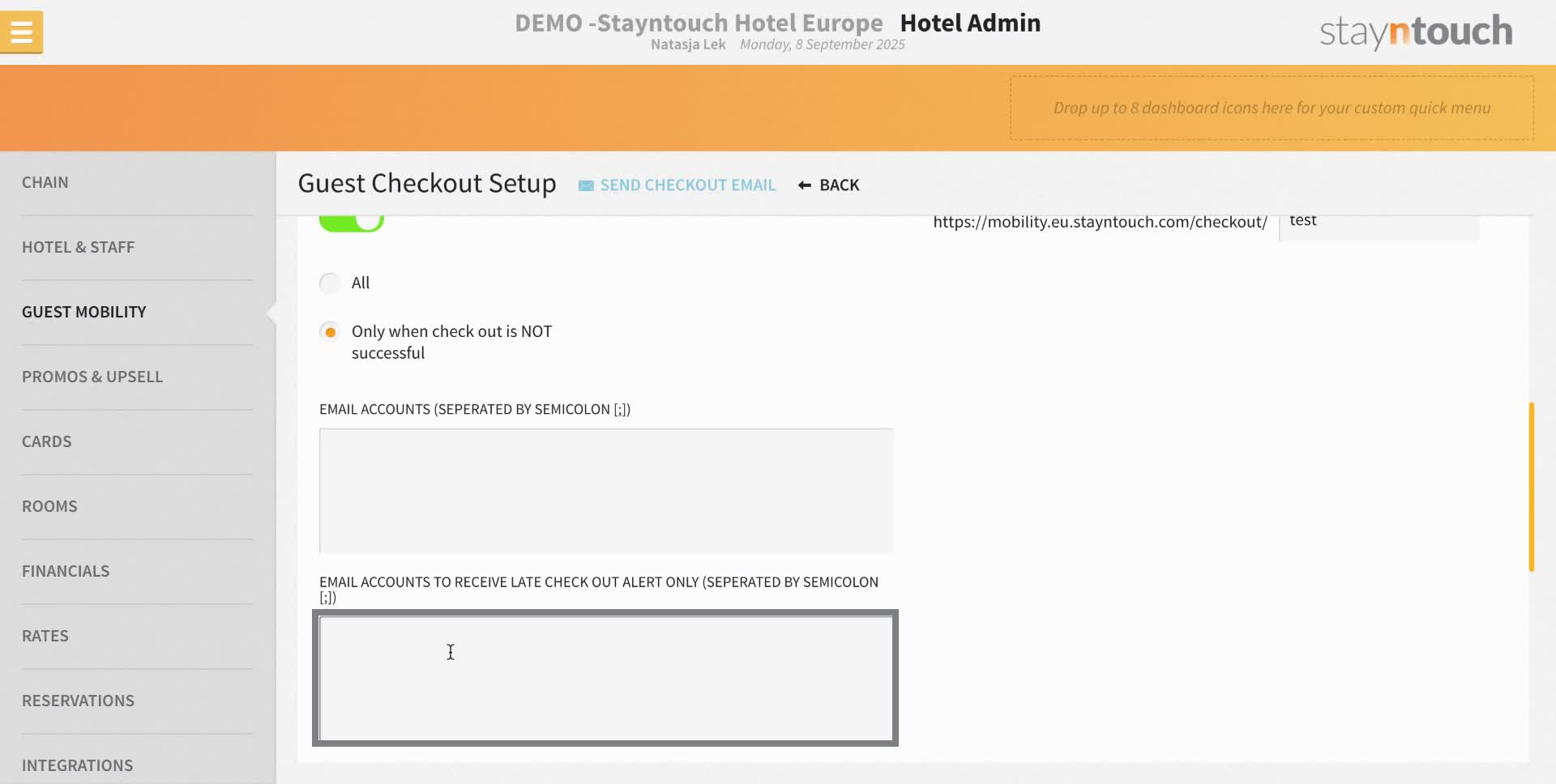
Task: Go to the RESERVATIONS section
Action: point(78,701)
